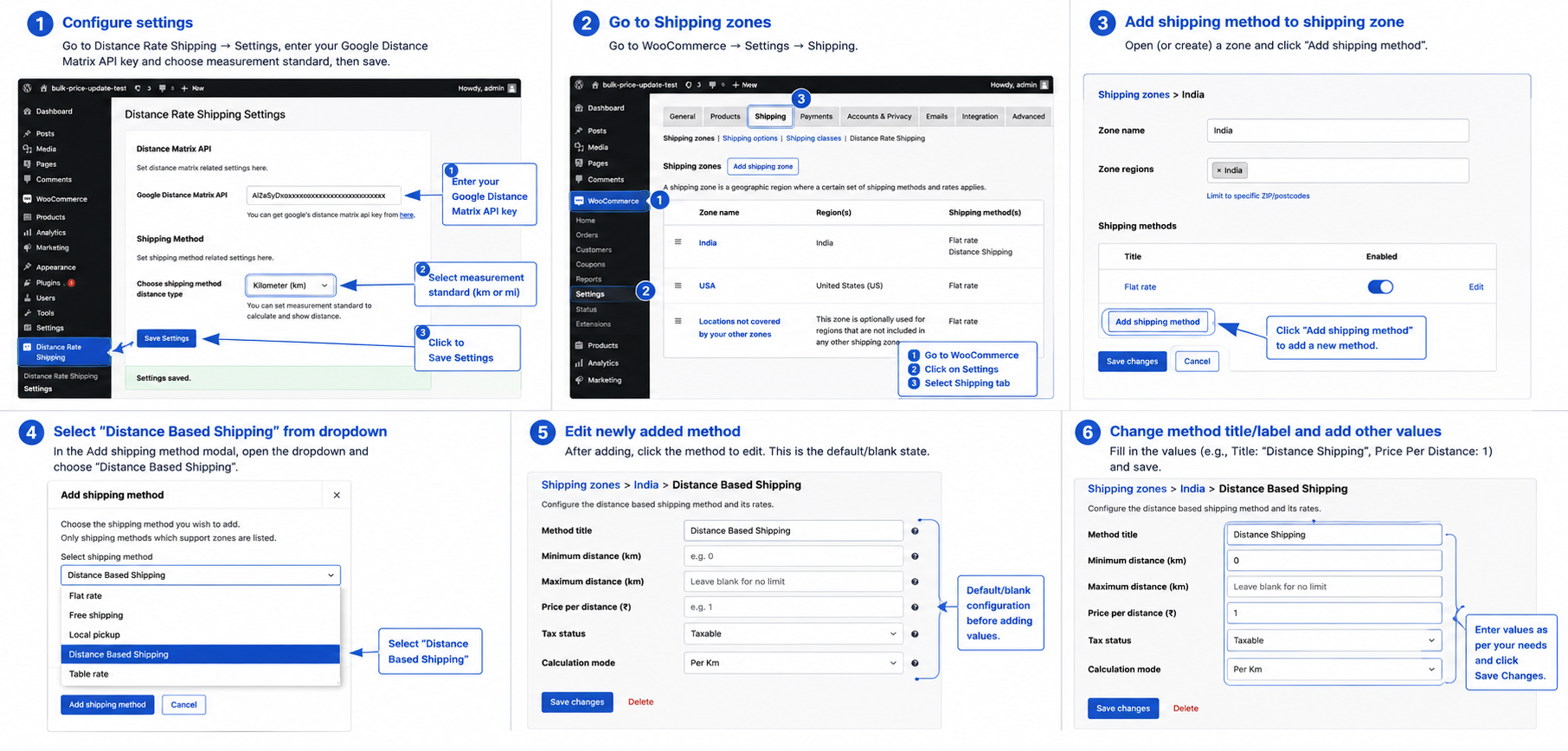The image size is (1568, 751).
Task: Open the Select shipping method dropdown in modal
Action: (201, 575)
